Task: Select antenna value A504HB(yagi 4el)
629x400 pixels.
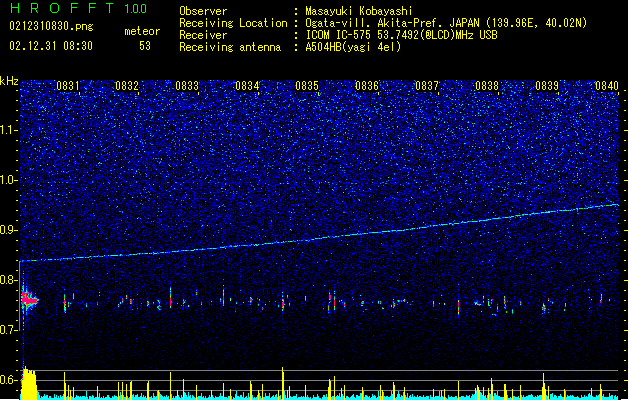Action: (x=353, y=47)
